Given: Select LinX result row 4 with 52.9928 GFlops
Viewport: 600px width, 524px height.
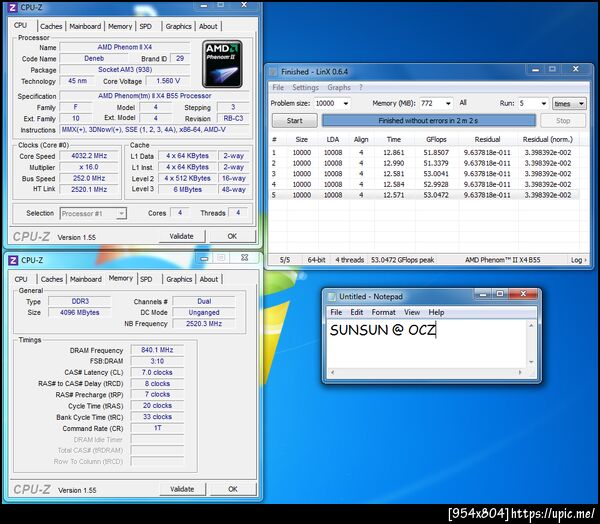Looking at the screenshot, I should (x=424, y=184).
